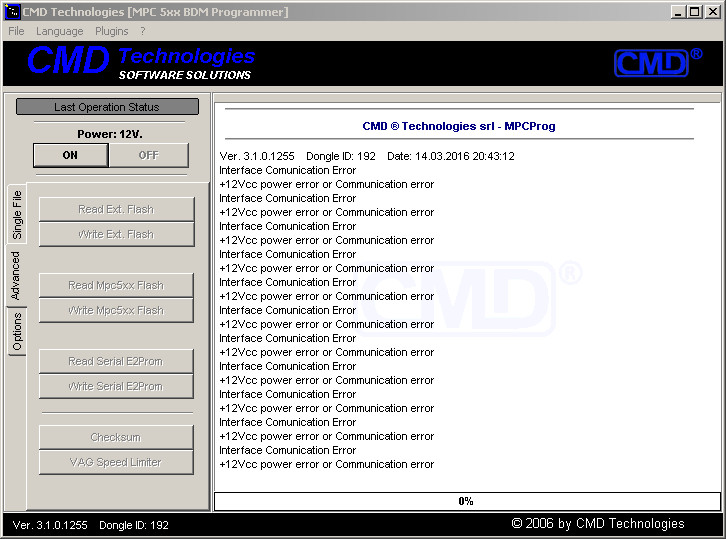Image resolution: width=726 pixels, height=539 pixels.
Task: Click '© 2006 by CMD Technologies' footer text
Action: pyautogui.click(x=598, y=523)
